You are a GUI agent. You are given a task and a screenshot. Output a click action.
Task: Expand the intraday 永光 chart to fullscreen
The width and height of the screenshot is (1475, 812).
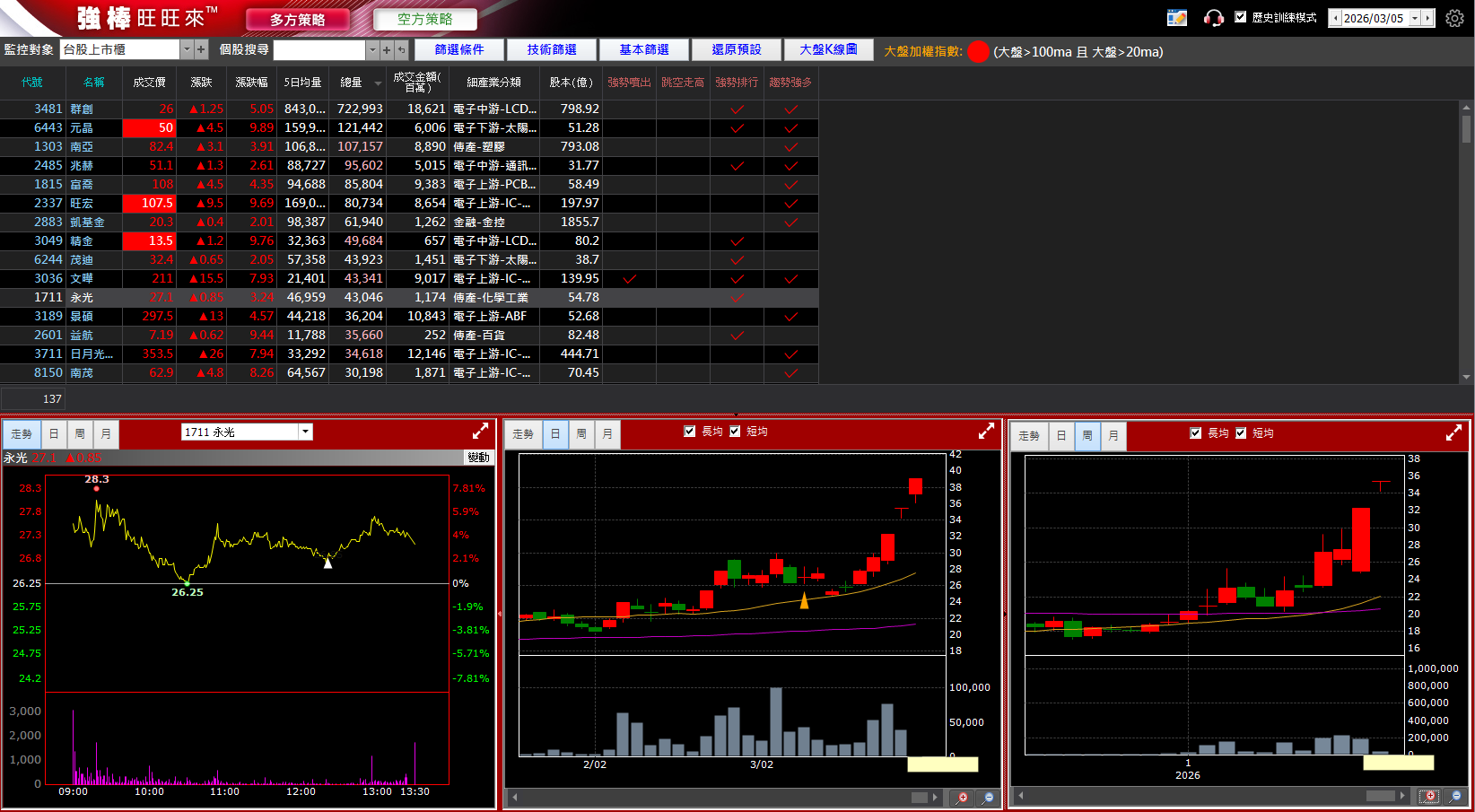point(480,432)
